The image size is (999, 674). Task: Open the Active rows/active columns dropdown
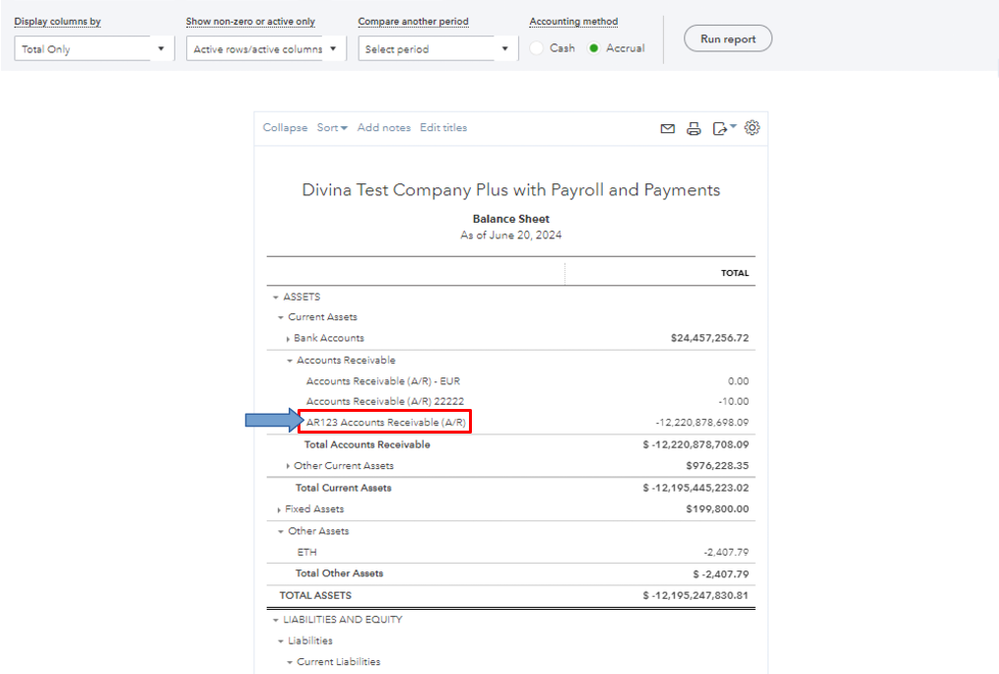coord(266,49)
